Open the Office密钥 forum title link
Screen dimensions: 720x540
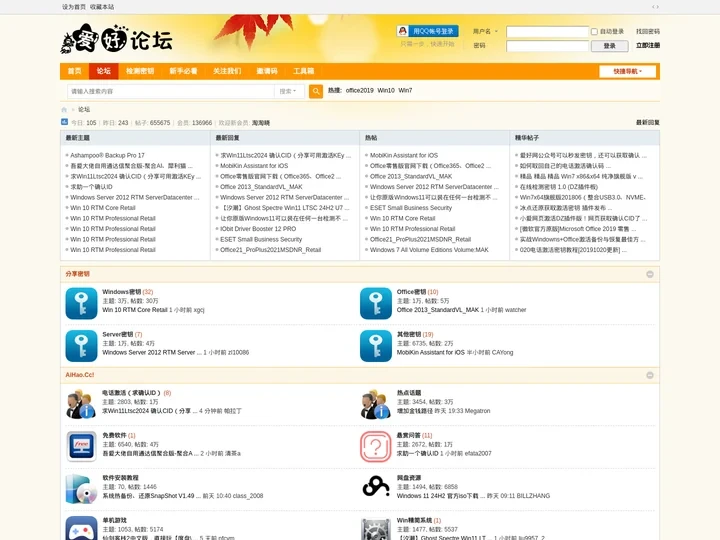(x=411, y=292)
